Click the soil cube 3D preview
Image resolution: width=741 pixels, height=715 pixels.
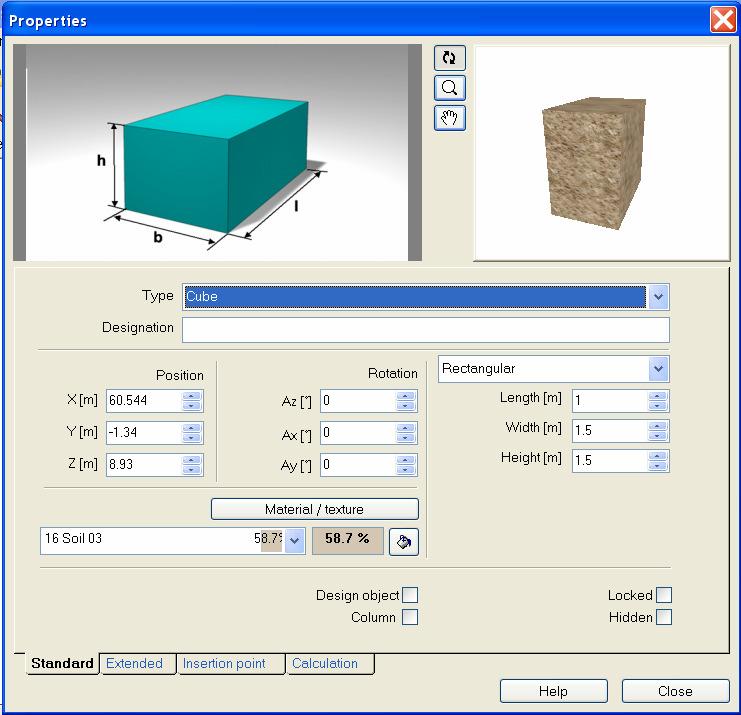pos(602,153)
